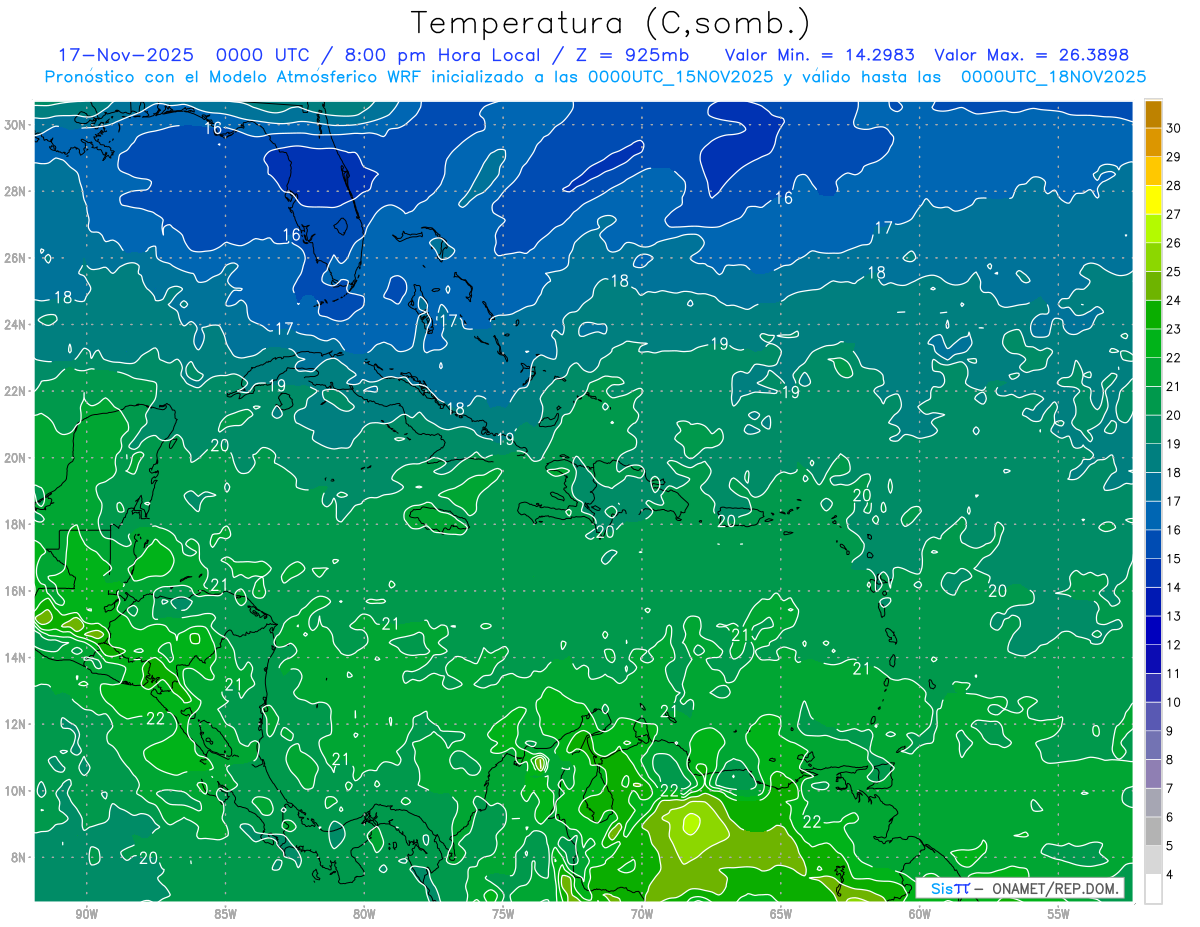
Task: Click the white swatch below legend label 4
Action: (x=1153, y=888)
